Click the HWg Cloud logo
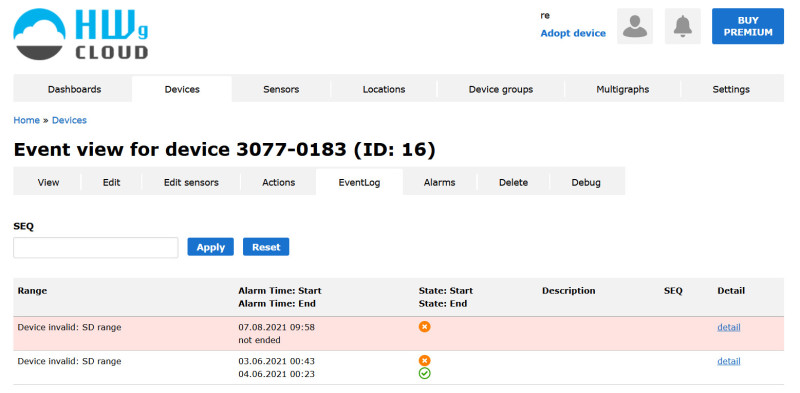800x393 pixels. [x=81, y=34]
